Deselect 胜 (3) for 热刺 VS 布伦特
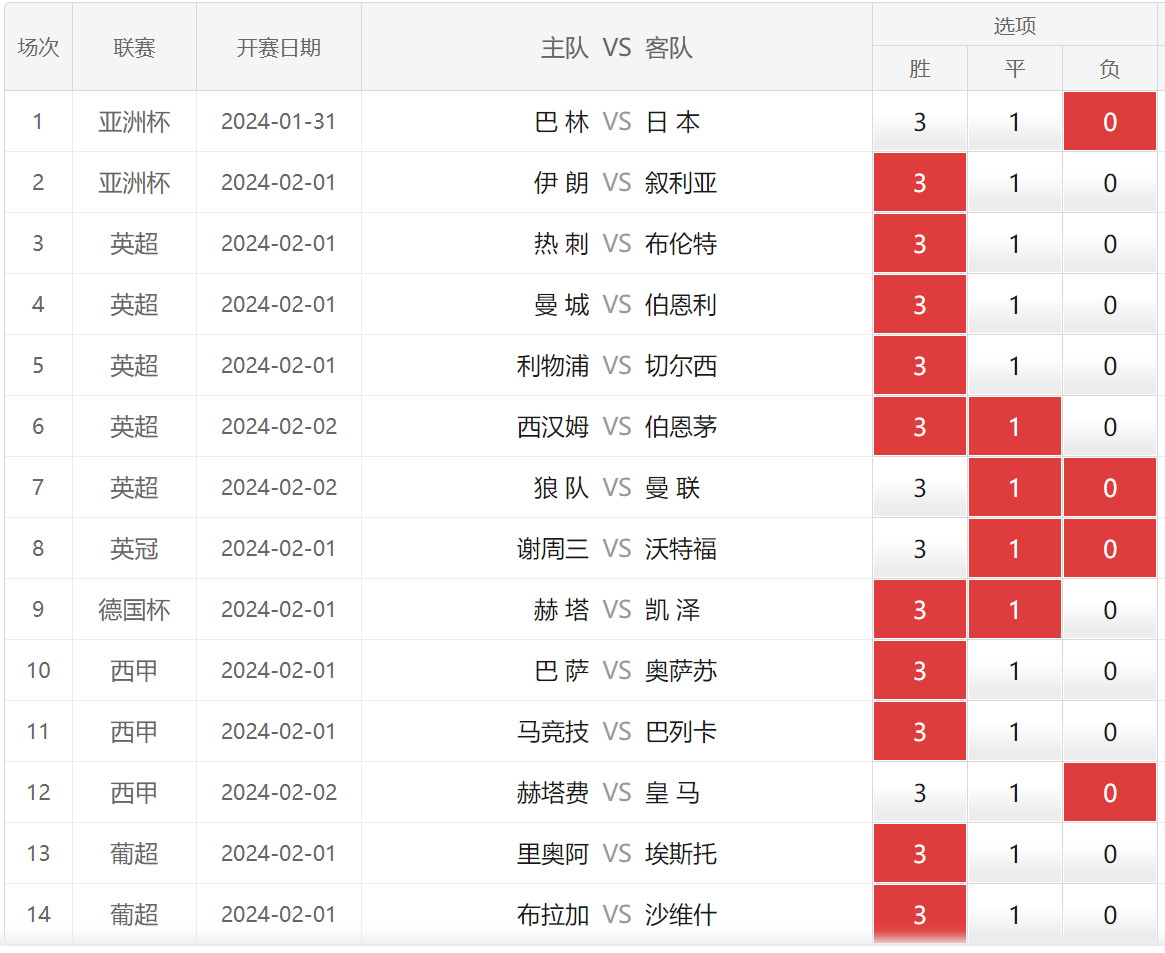The height and width of the screenshot is (953, 1165). pos(920,244)
